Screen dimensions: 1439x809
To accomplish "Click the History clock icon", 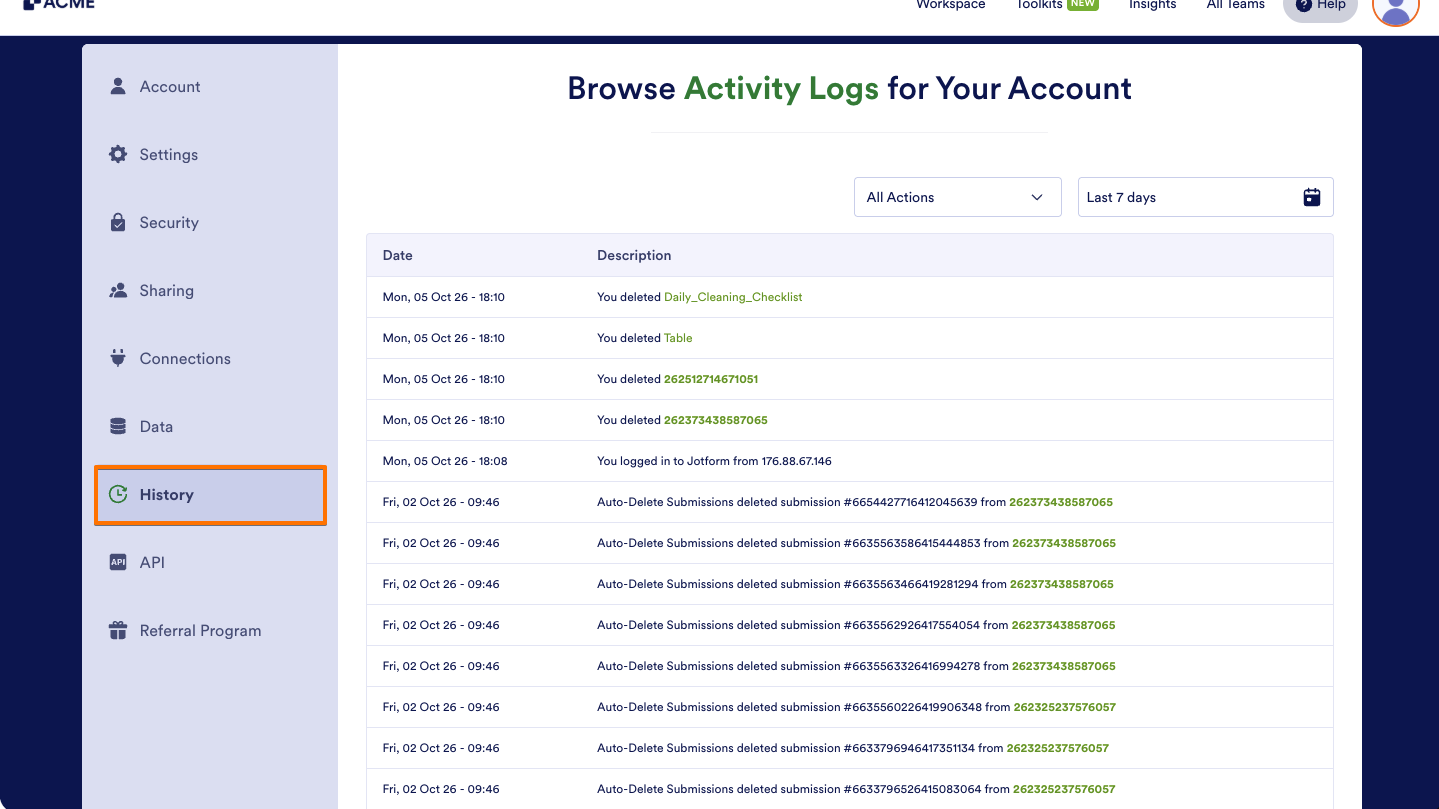I will pyautogui.click(x=118, y=494).
